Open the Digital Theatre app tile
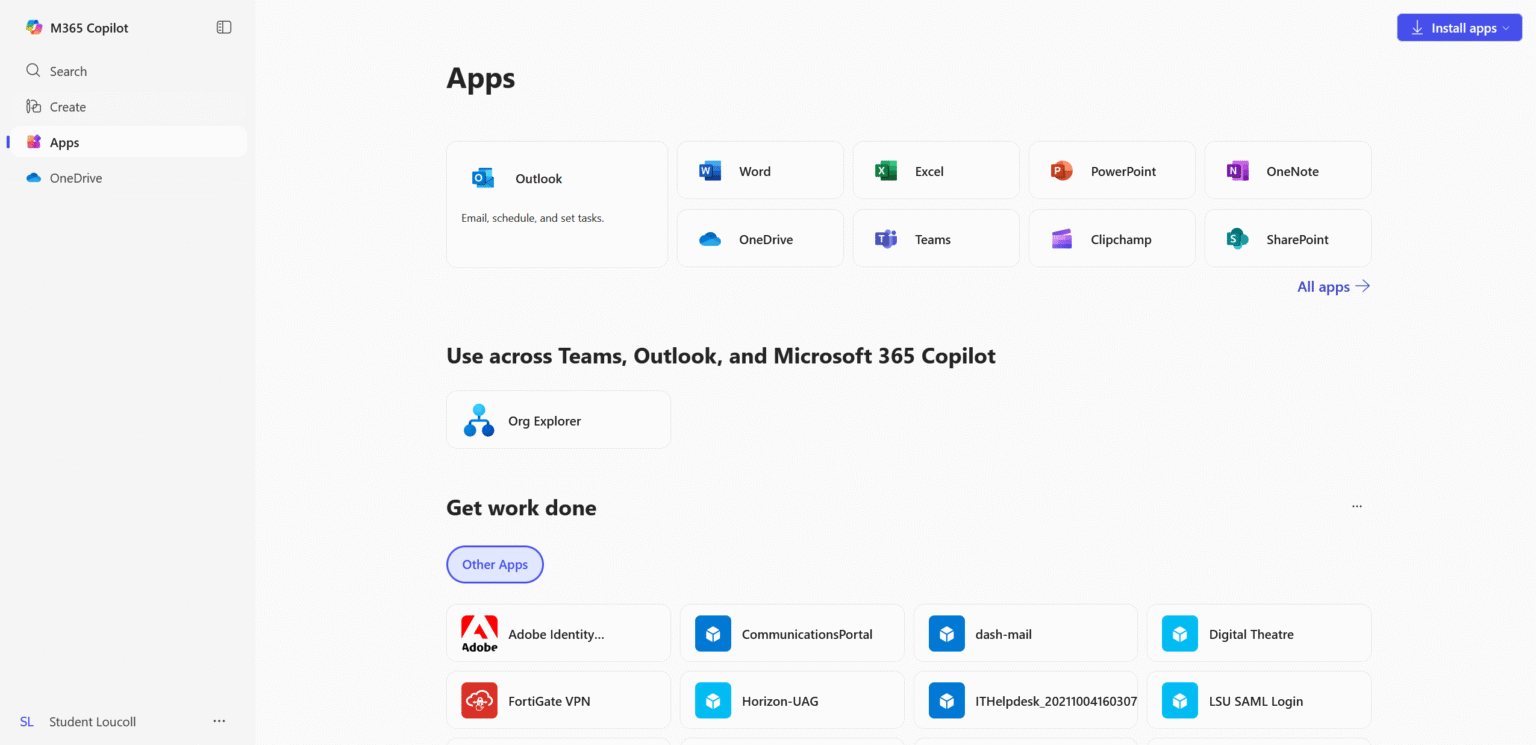Viewport: 1536px width, 745px height. click(x=1258, y=633)
